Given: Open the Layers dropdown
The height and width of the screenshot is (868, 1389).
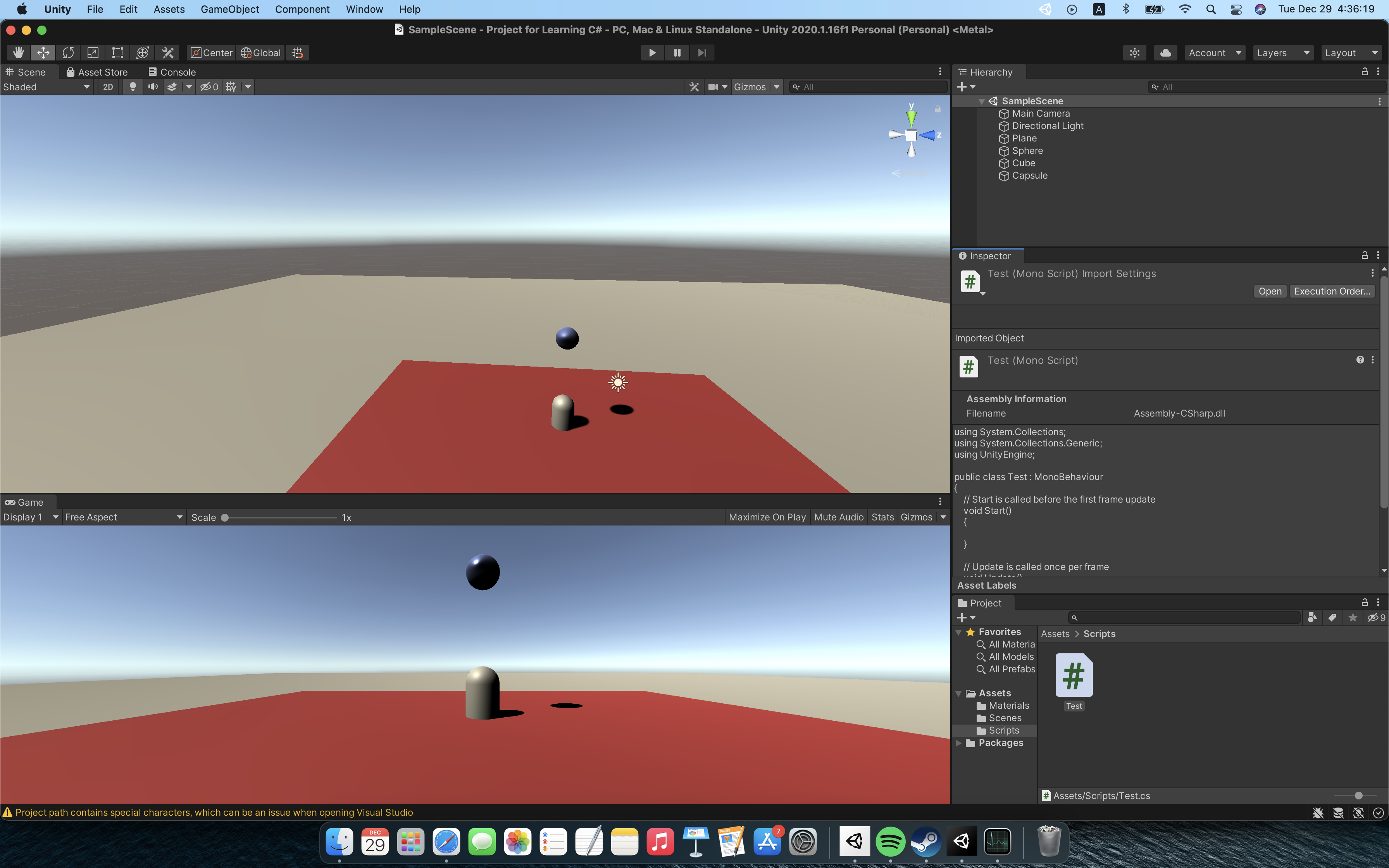Looking at the screenshot, I should pyautogui.click(x=1282, y=53).
